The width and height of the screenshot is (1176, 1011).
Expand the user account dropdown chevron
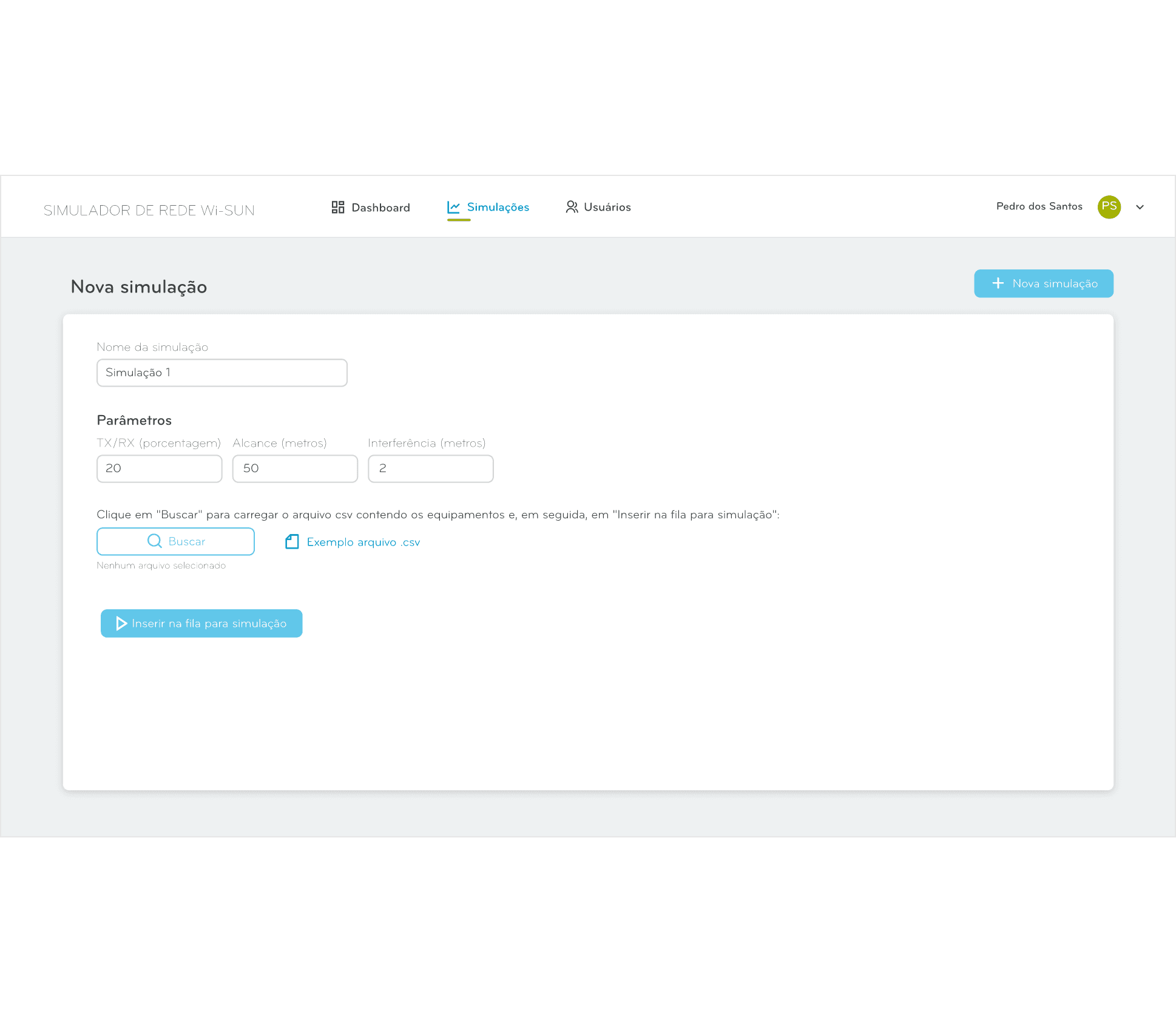point(1140,207)
